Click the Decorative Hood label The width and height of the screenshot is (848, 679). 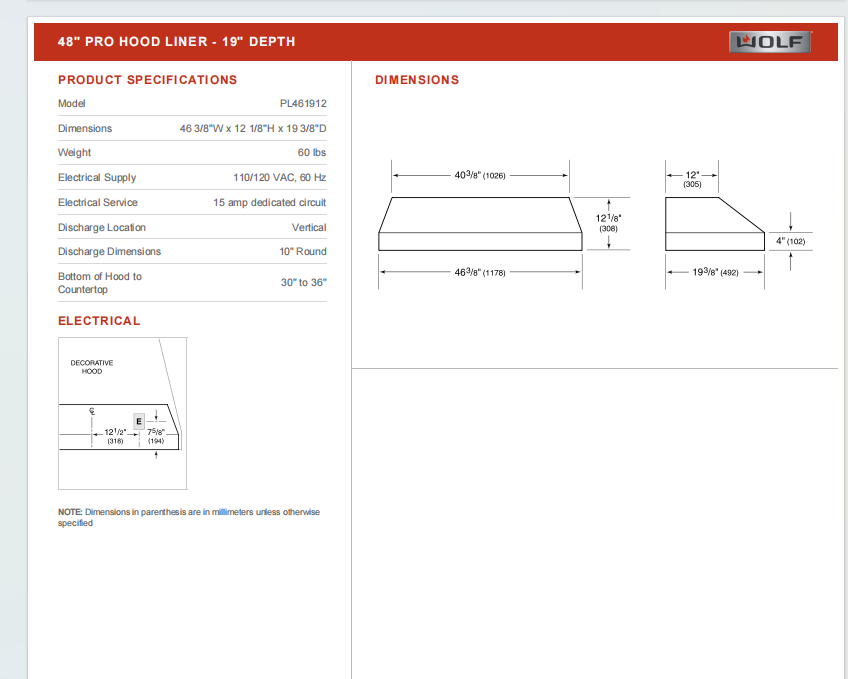(x=92, y=366)
